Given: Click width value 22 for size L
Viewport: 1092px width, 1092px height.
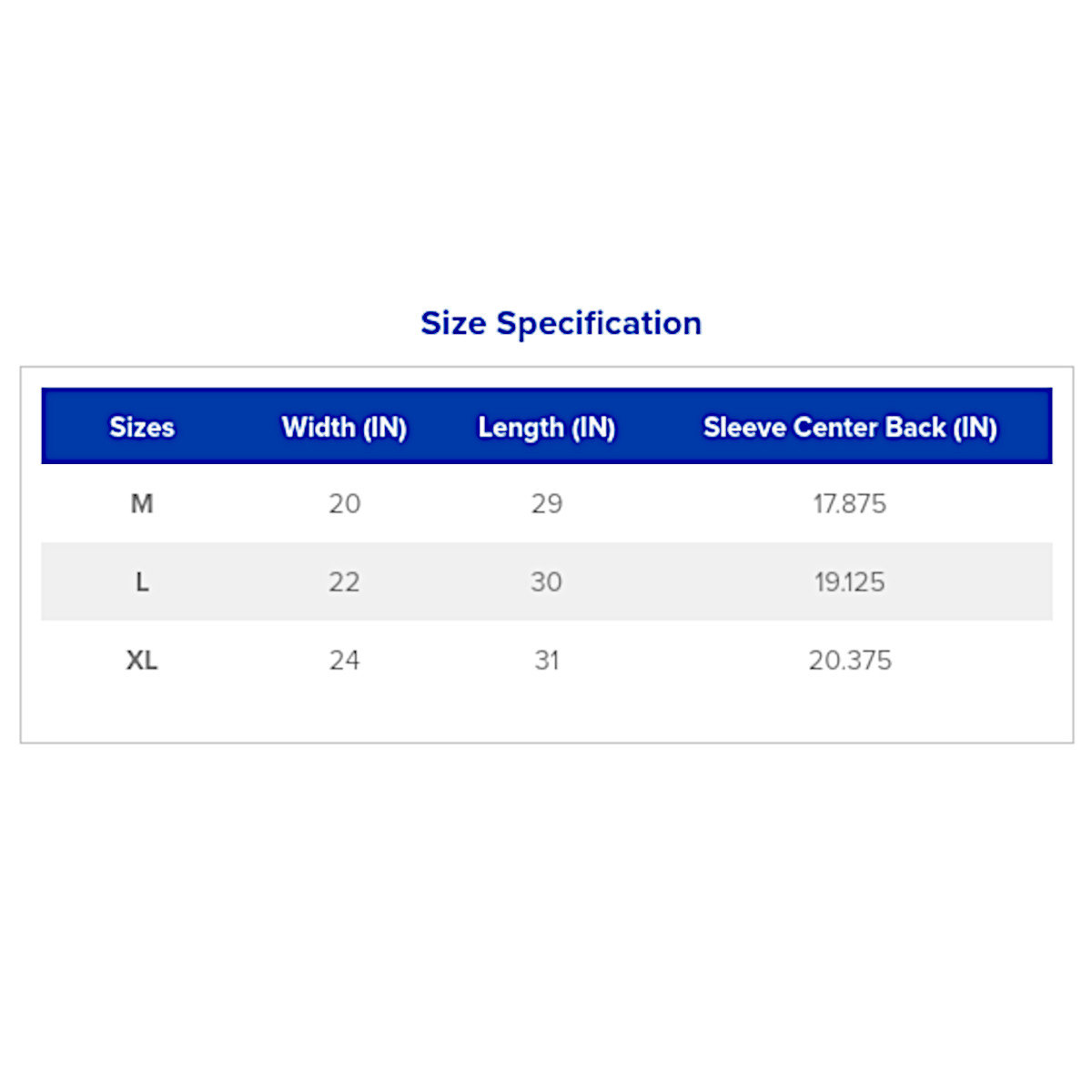Looking at the screenshot, I should (x=344, y=581).
